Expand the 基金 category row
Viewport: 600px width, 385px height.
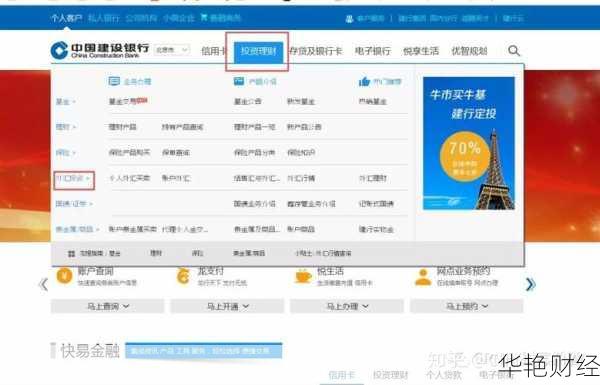[x=65, y=102]
